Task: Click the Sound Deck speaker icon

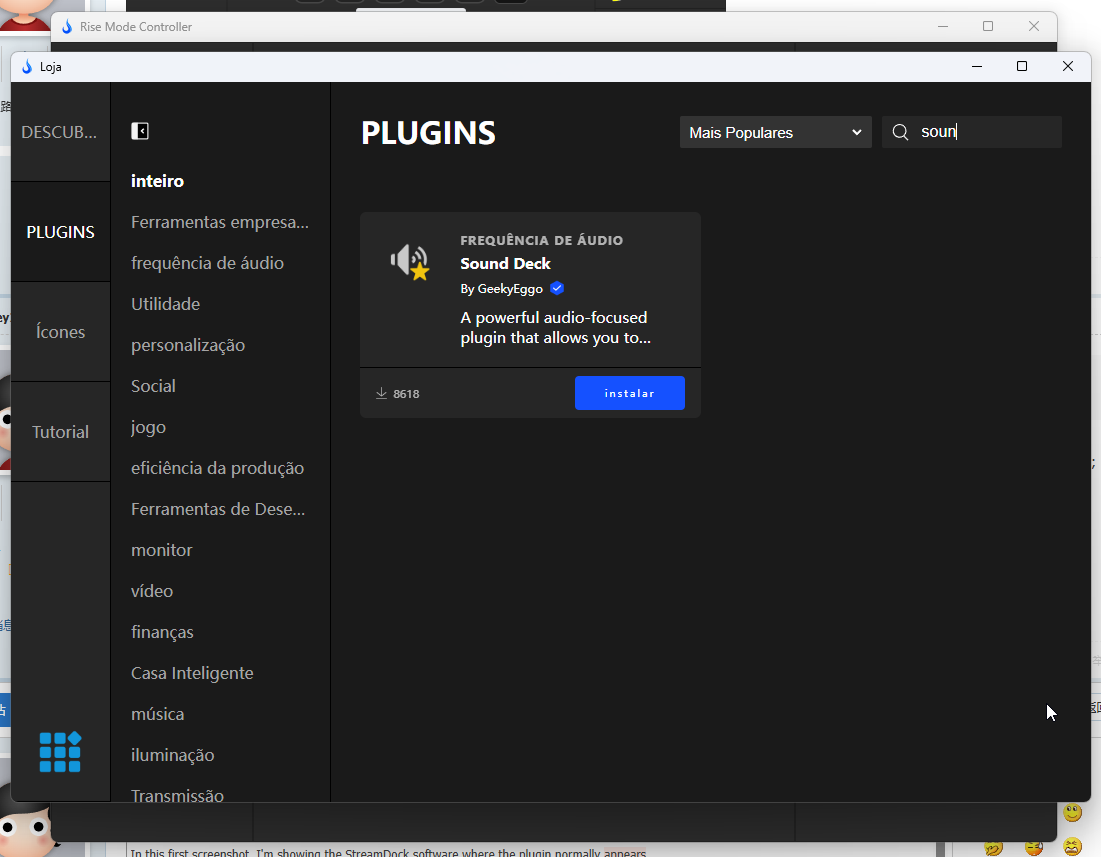Action: [410, 262]
